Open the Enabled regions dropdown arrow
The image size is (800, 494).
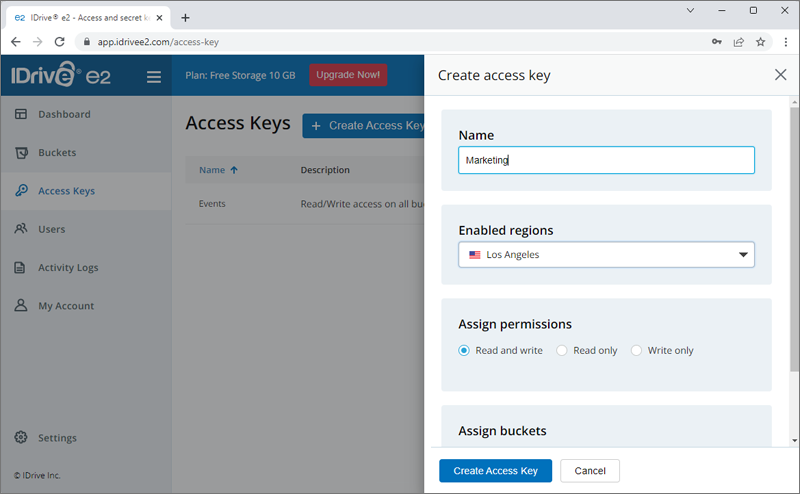tap(743, 255)
